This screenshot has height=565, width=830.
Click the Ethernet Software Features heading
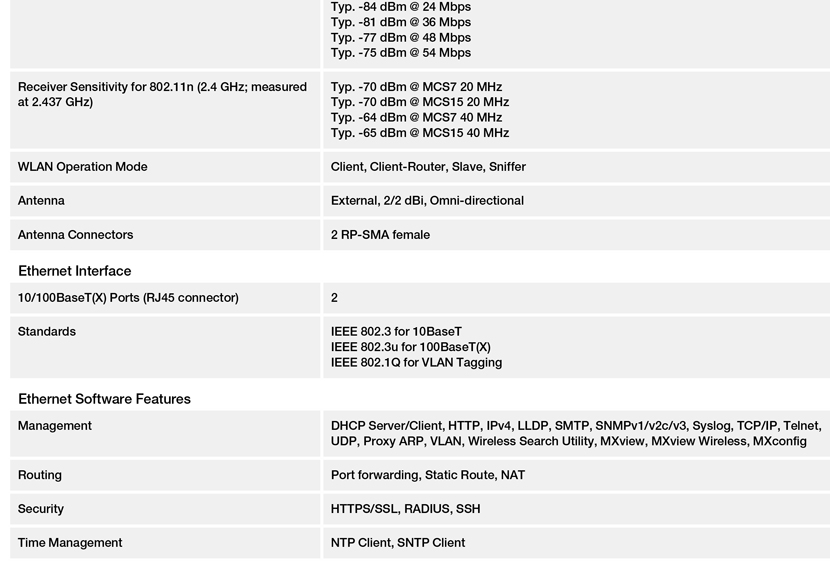click(104, 399)
